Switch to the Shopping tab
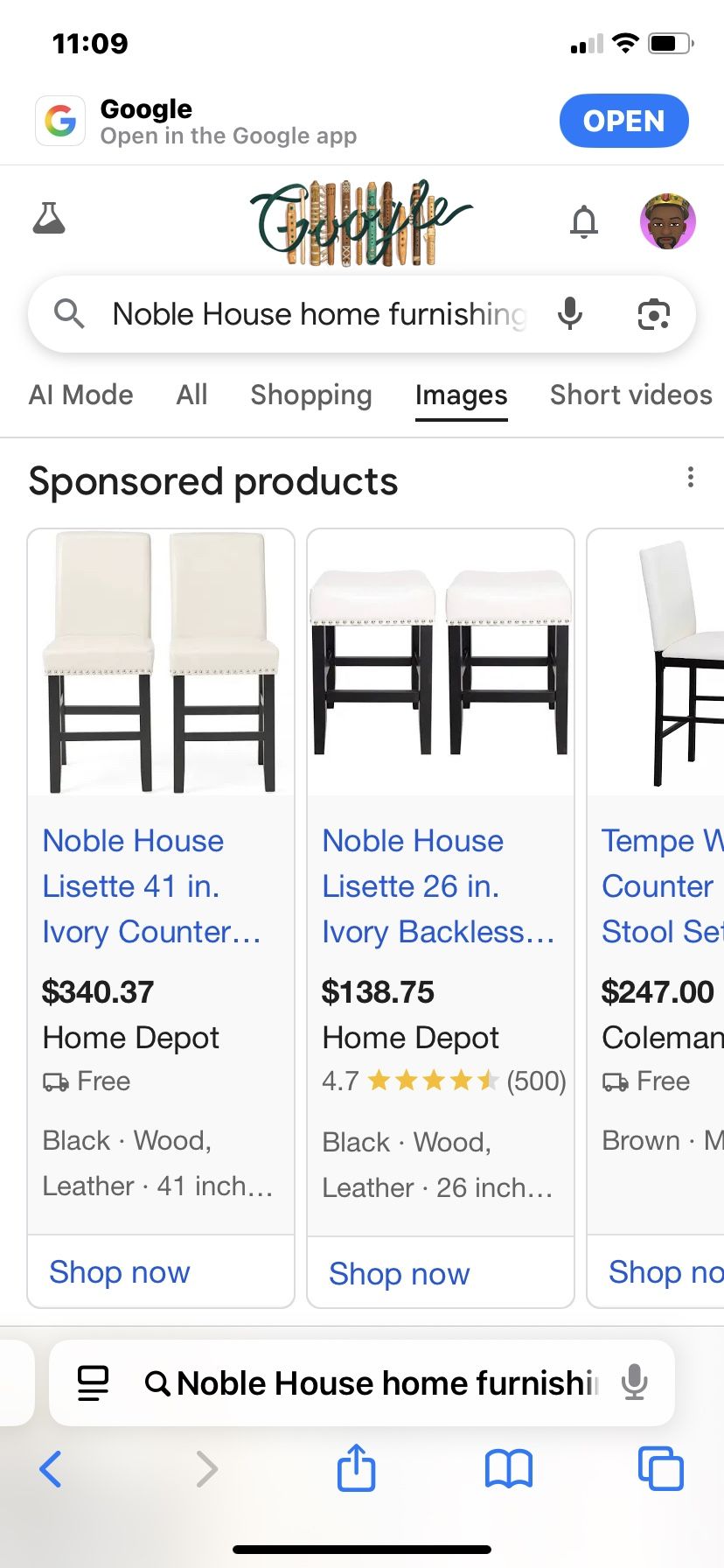The image size is (724, 1568). pos(311,395)
